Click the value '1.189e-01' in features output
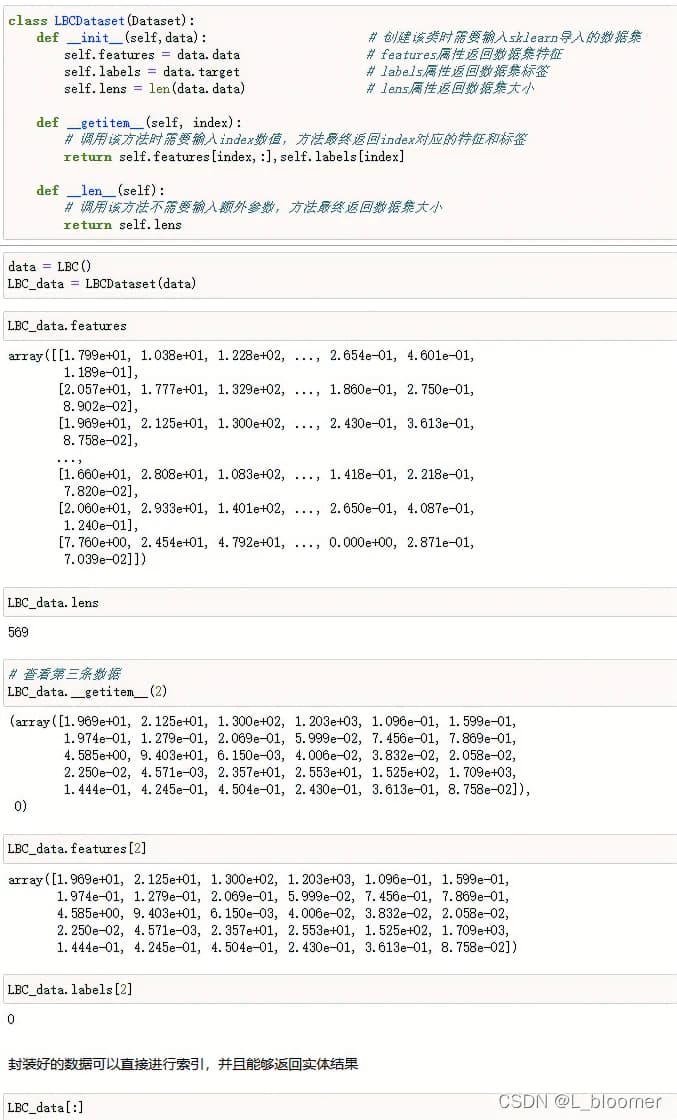 click(x=96, y=372)
